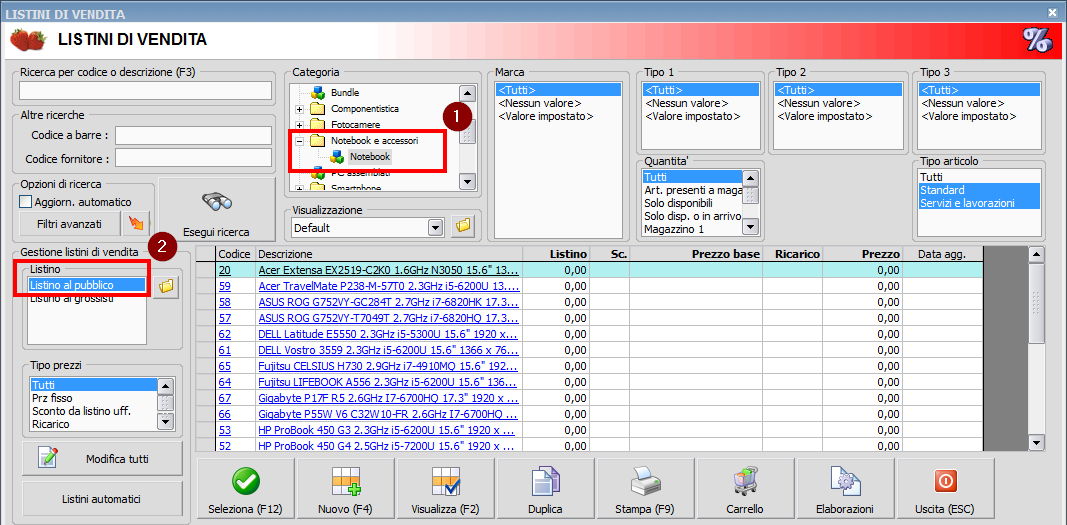The height and width of the screenshot is (525, 1067).
Task: Open the folder icon next to Visualizzazione dropdown
Action: (x=463, y=226)
